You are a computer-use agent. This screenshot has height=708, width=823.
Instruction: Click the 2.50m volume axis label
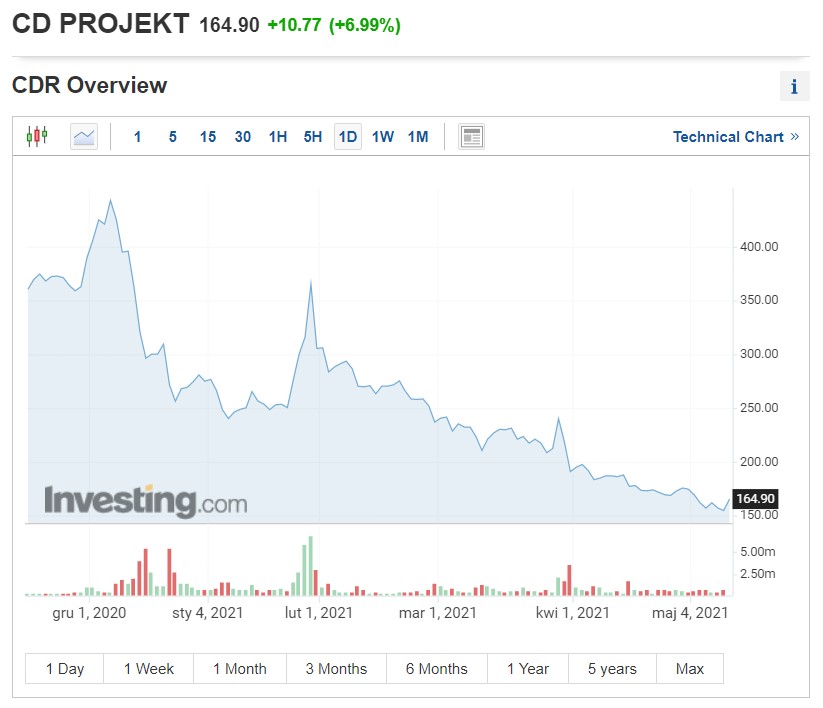(757, 574)
